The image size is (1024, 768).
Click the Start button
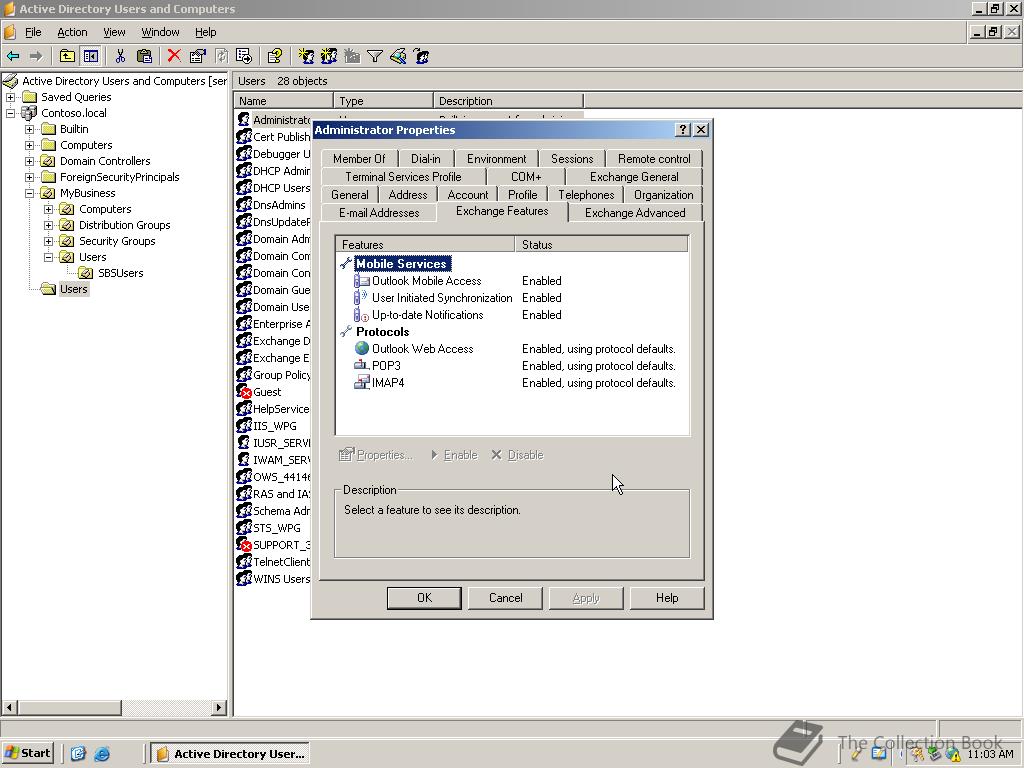click(27, 753)
